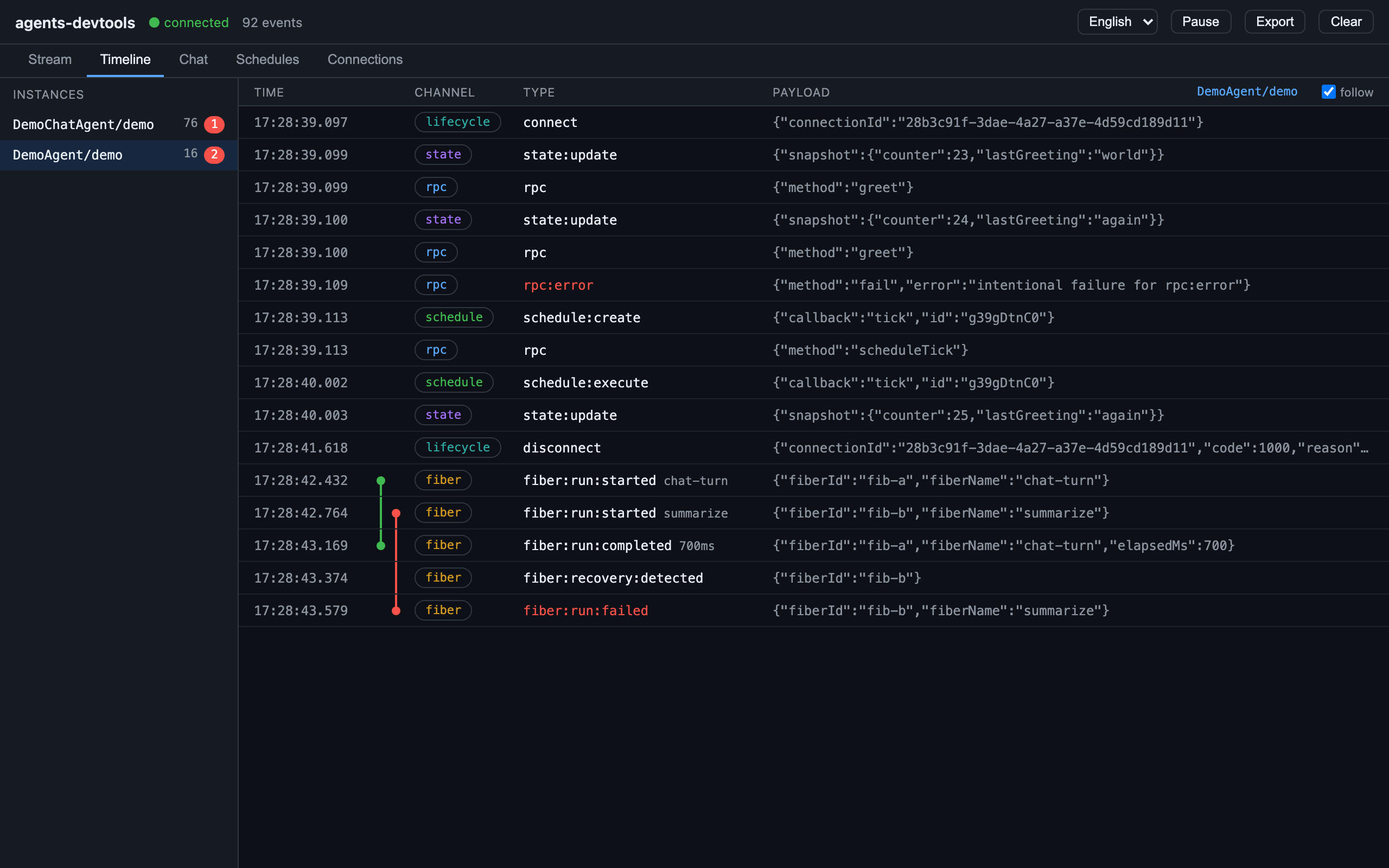Viewport: 1389px width, 868px height.
Task: Toggle the follow checkbox
Action: (x=1328, y=92)
